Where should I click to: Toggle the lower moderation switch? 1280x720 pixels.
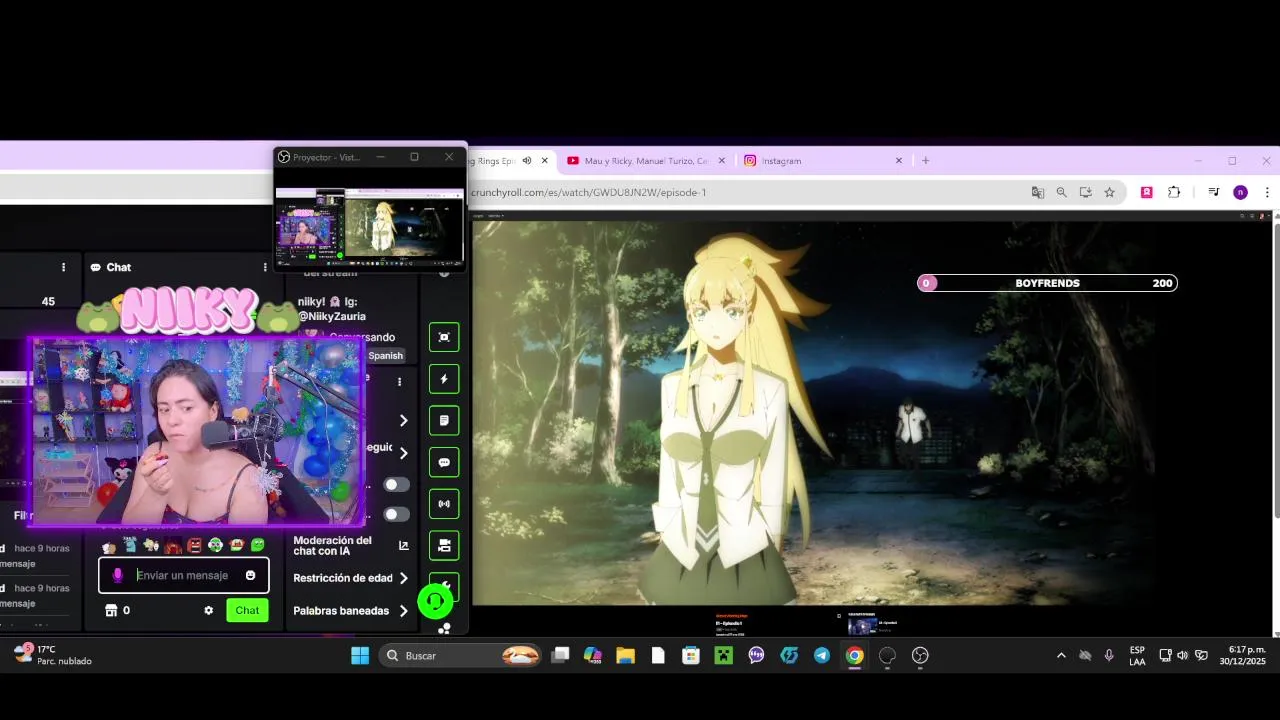coord(397,515)
